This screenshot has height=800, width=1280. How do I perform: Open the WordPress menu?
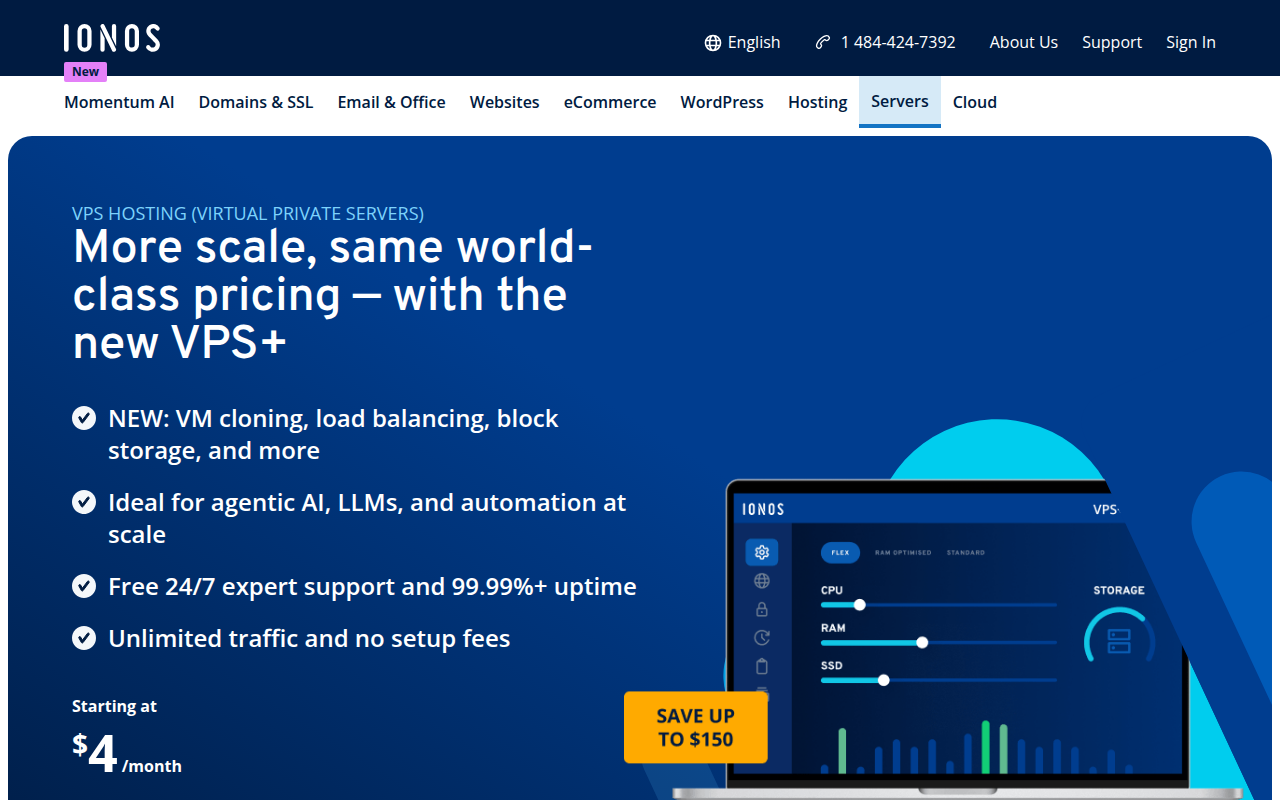(722, 102)
